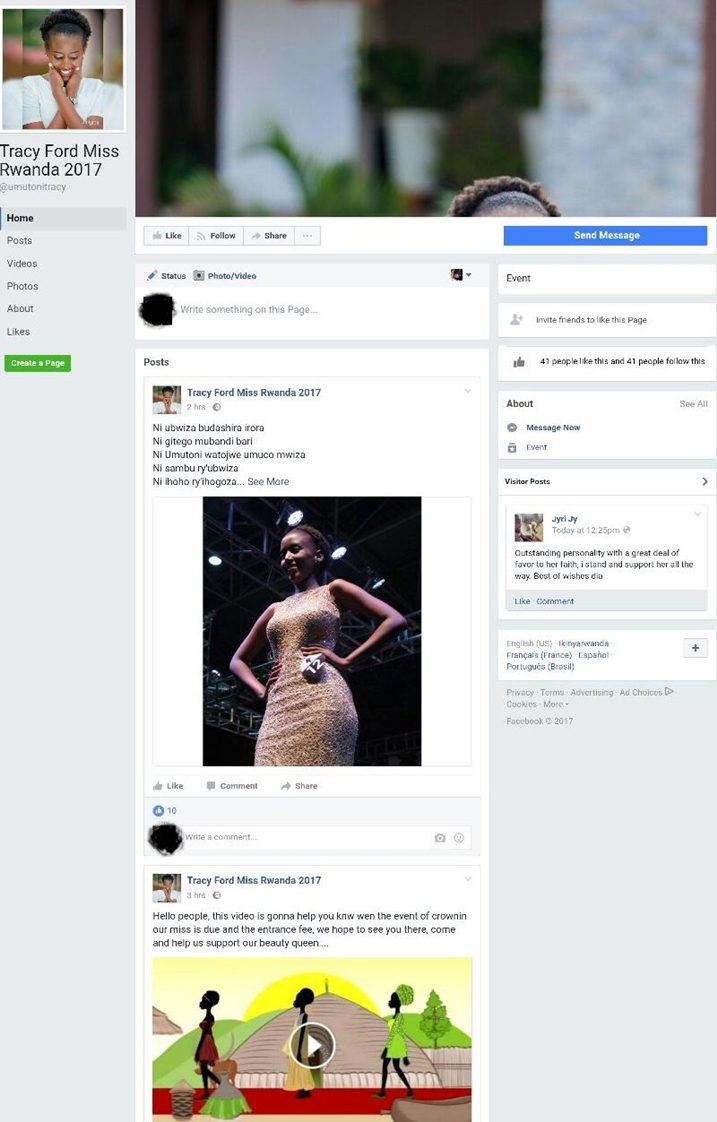Share the page via the Share button
Screen dimensions: 717x1122
(x=269, y=235)
